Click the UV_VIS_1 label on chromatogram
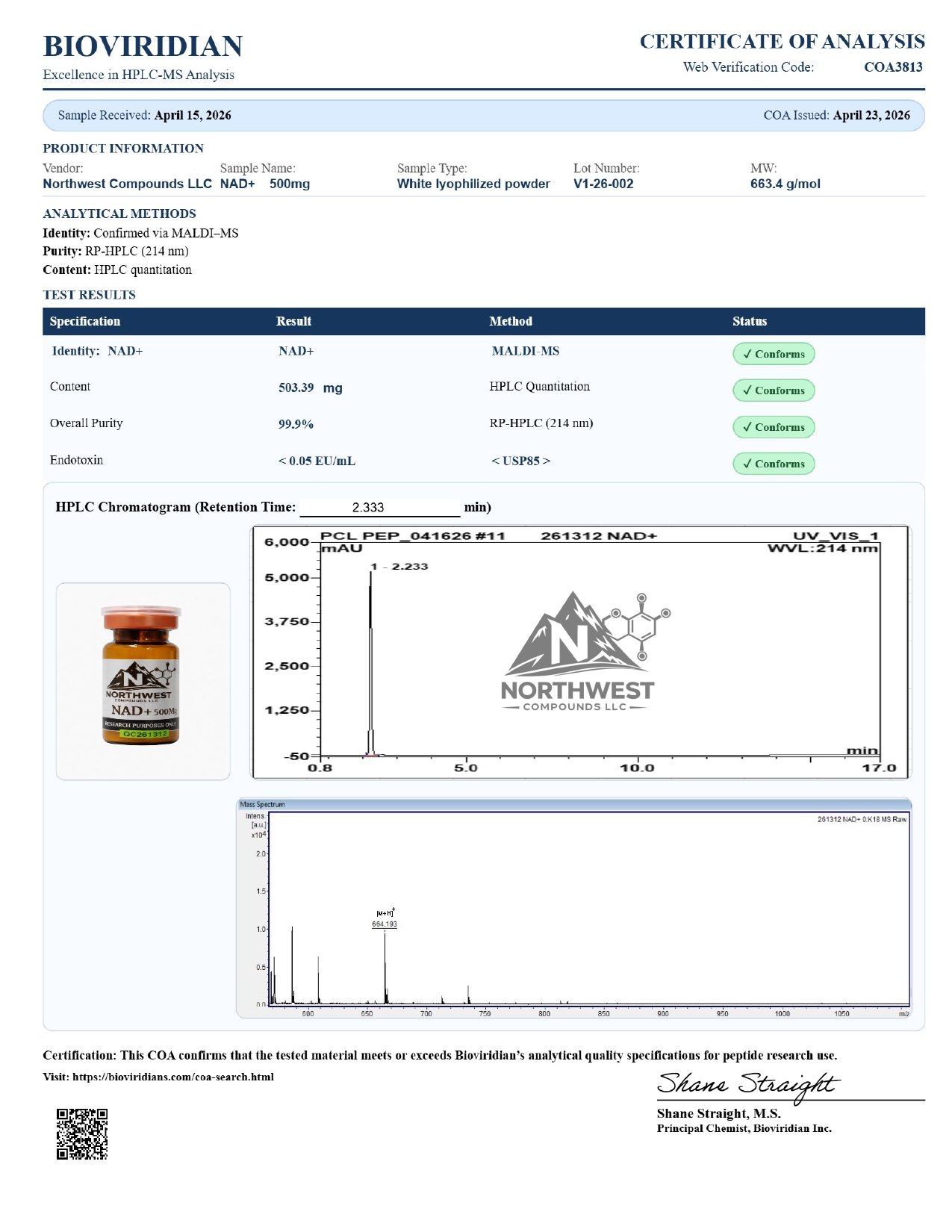952x1232 pixels. (836, 536)
